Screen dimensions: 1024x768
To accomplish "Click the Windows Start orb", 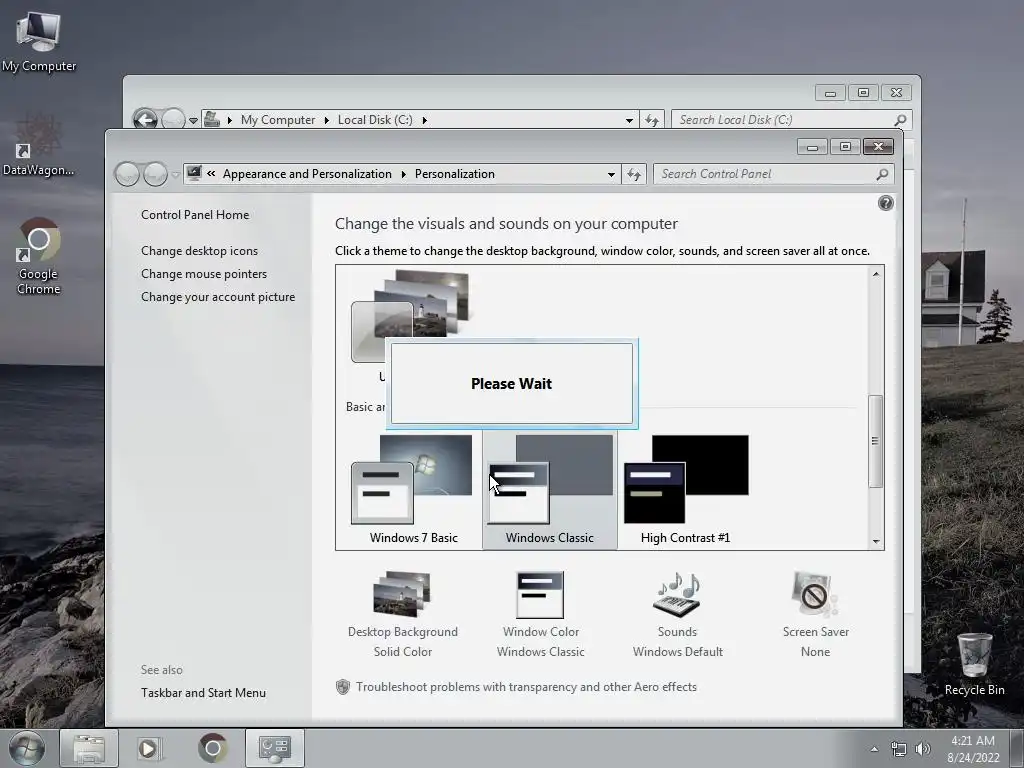I will [x=27, y=748].
